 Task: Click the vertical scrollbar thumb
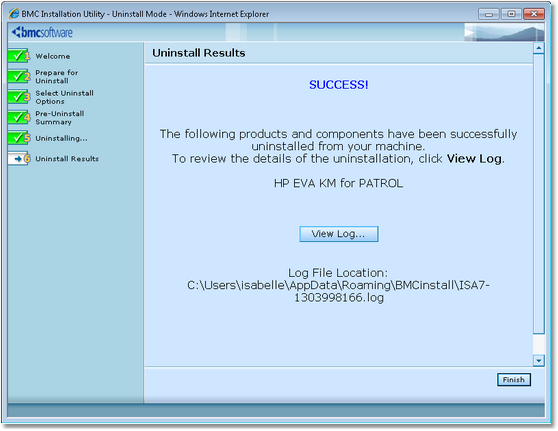pyautogui.click(x=539, y=194)
